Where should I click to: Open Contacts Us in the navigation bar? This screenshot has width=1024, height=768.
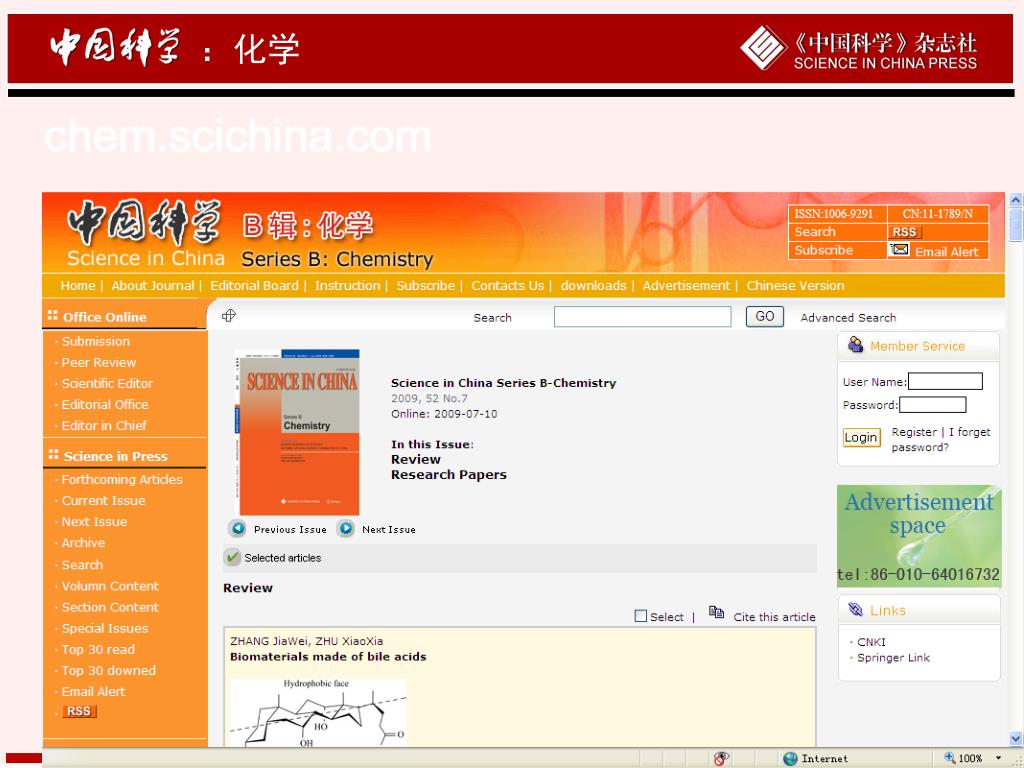click(x=507, y=285)
